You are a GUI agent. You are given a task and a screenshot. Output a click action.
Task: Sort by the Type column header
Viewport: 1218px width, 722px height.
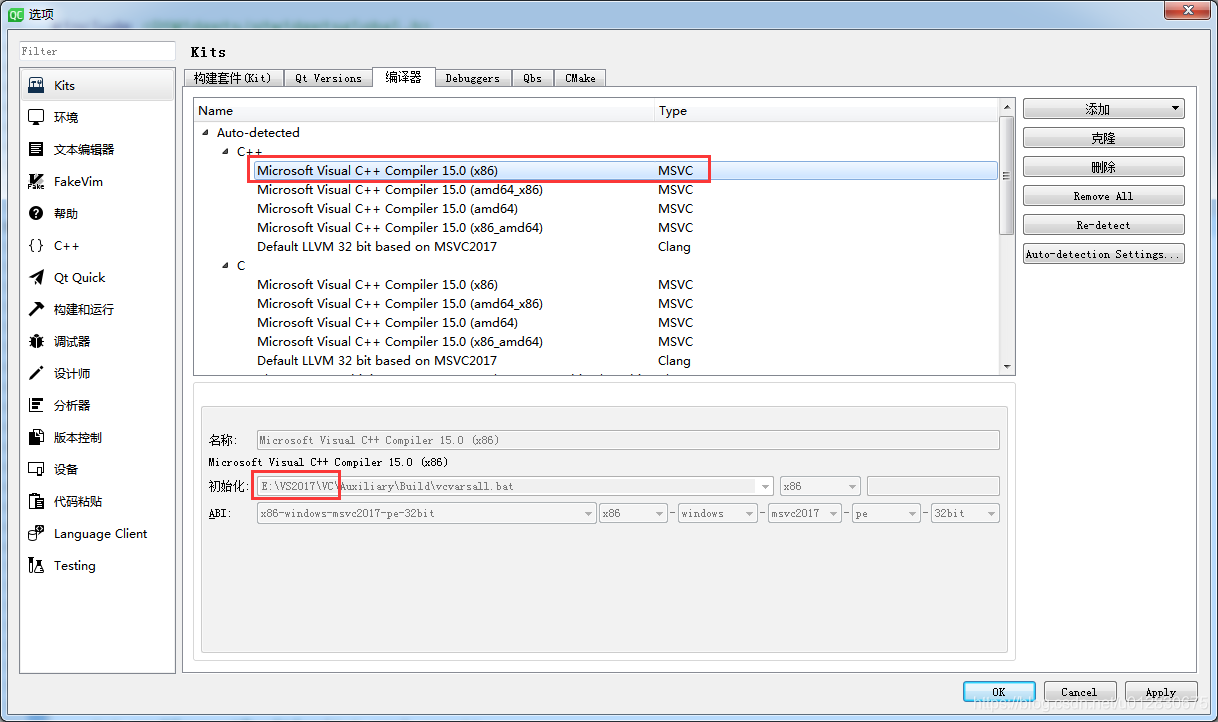click(x=827, y=111)
